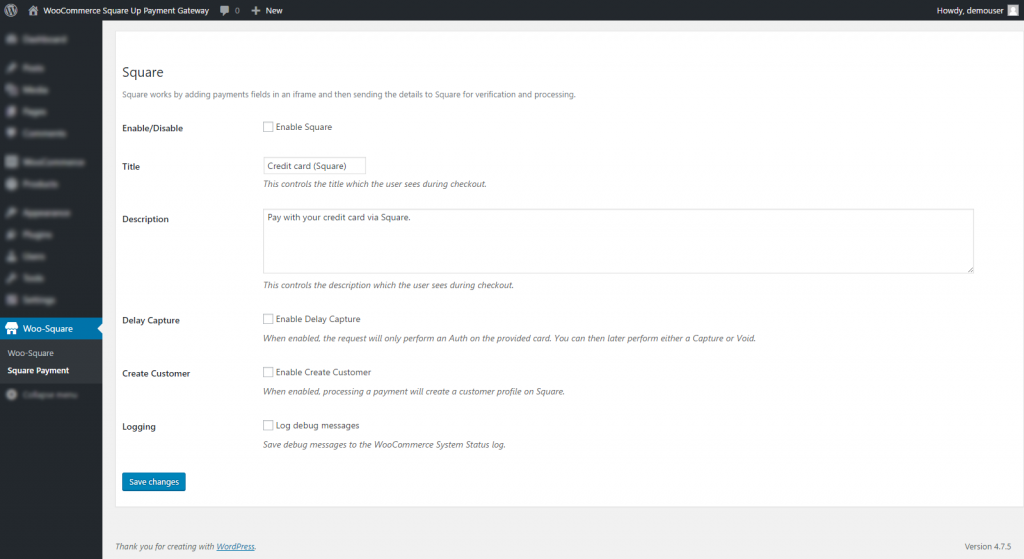Viewport: 1024px width, 559px height.
Task: Tick the Enable Create Customer checkbox
Action: pos(268,372)
